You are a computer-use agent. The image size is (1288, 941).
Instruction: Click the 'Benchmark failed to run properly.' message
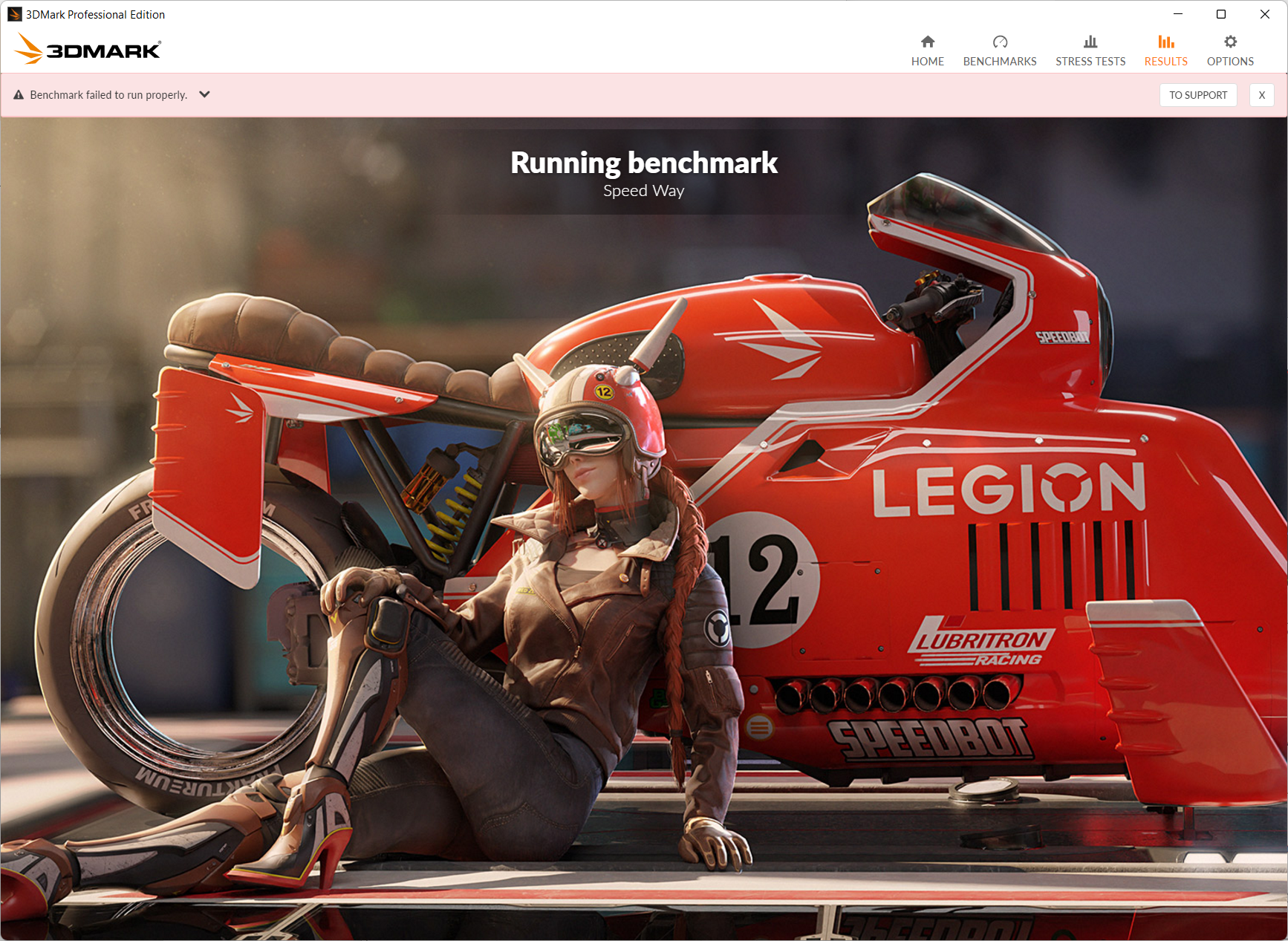(108, 95)
